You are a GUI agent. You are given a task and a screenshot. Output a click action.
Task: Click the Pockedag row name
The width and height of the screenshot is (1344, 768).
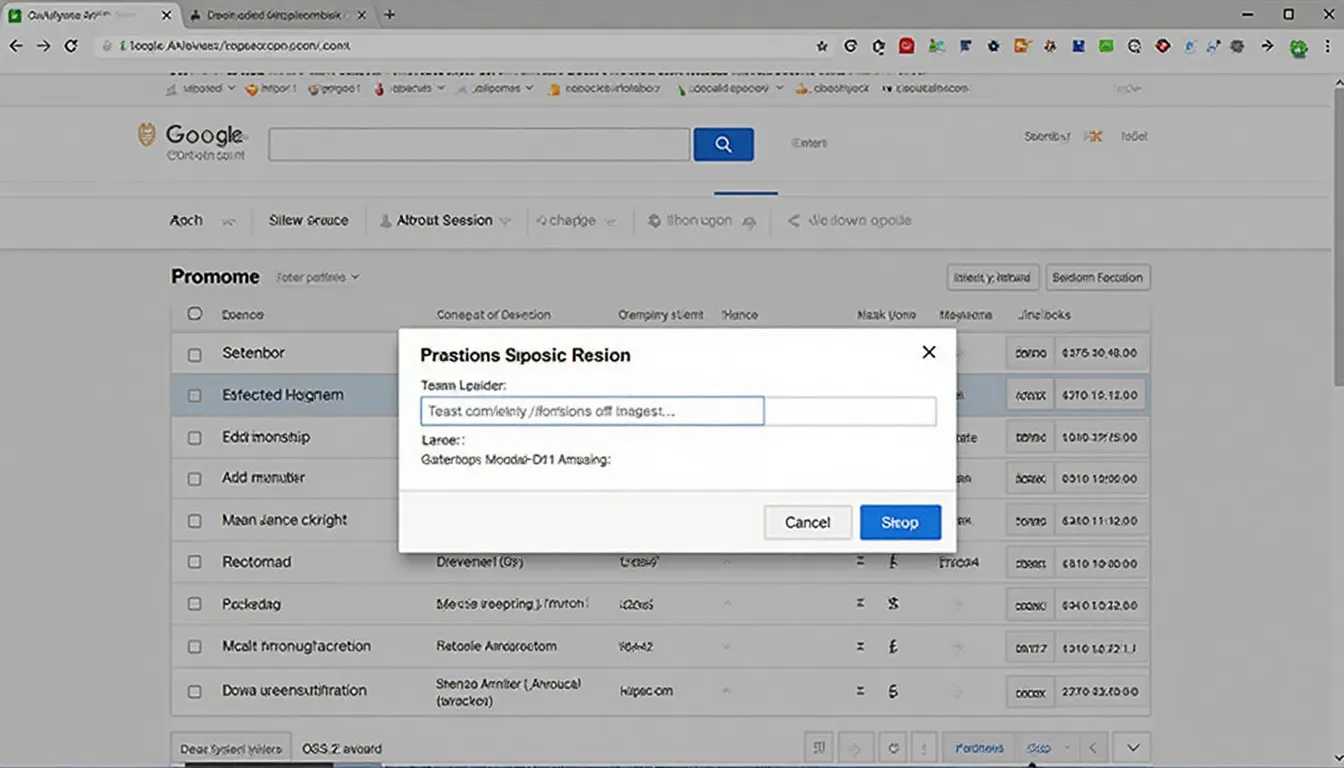(x=251, y=604)
